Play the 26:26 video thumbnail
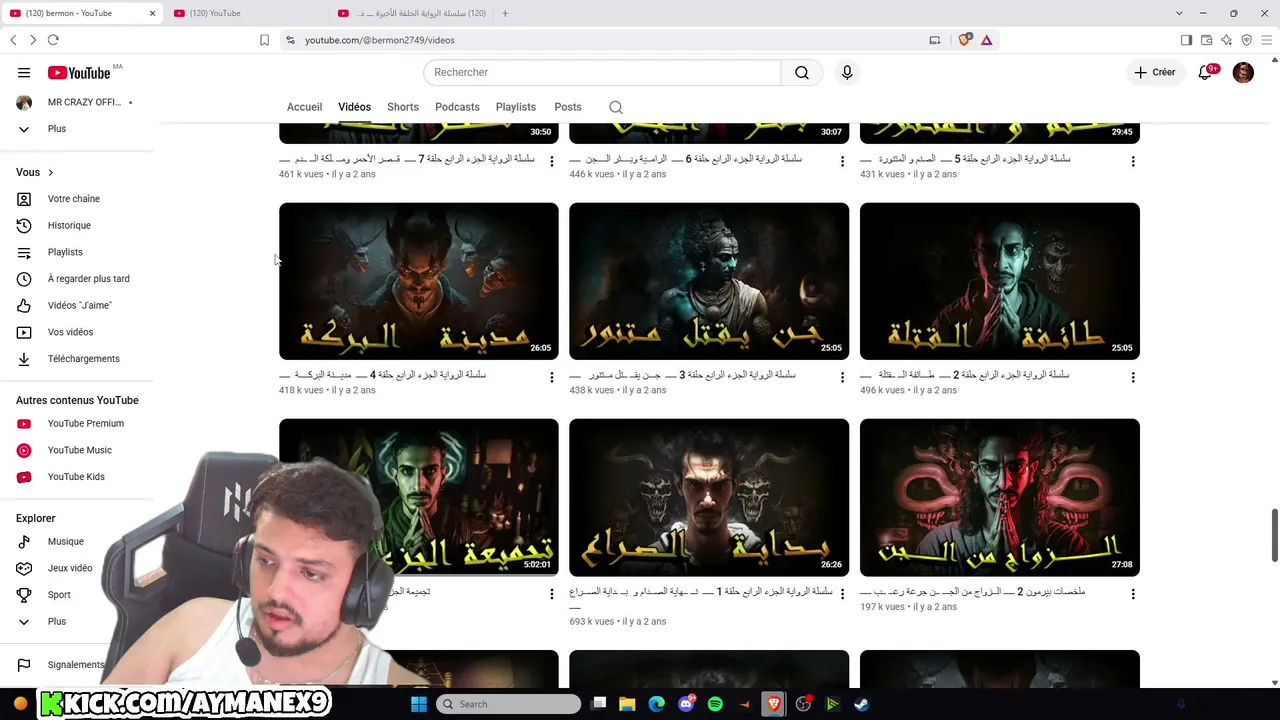Image resolution: width=1280 pixels, height=720 pixels. coord(709,497)
